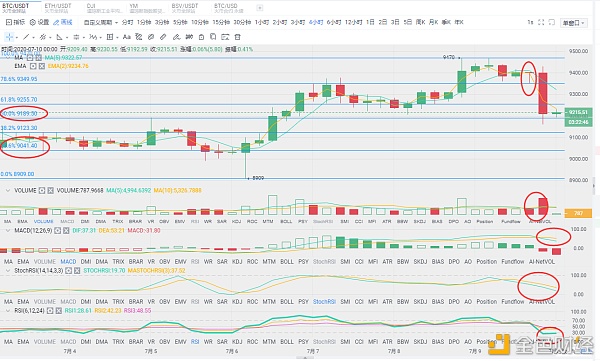
Task: Open settings for the MA indicator
Action: pos(29,57)
